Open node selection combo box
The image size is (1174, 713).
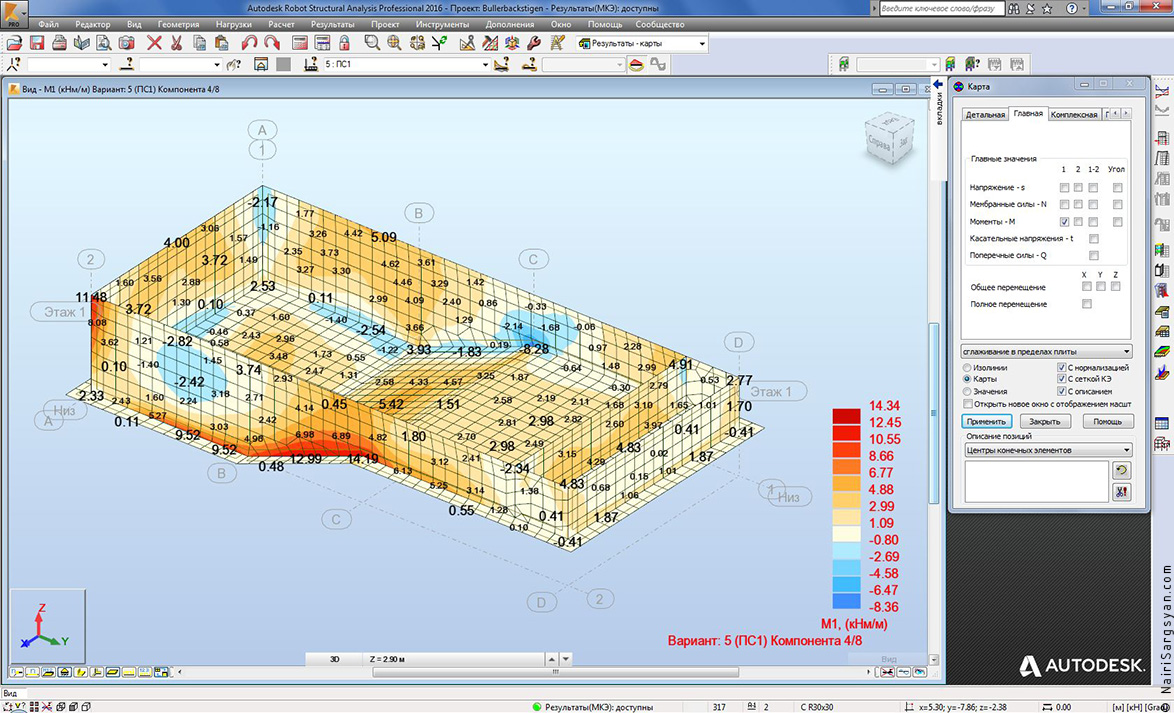[x=68, y=64]
